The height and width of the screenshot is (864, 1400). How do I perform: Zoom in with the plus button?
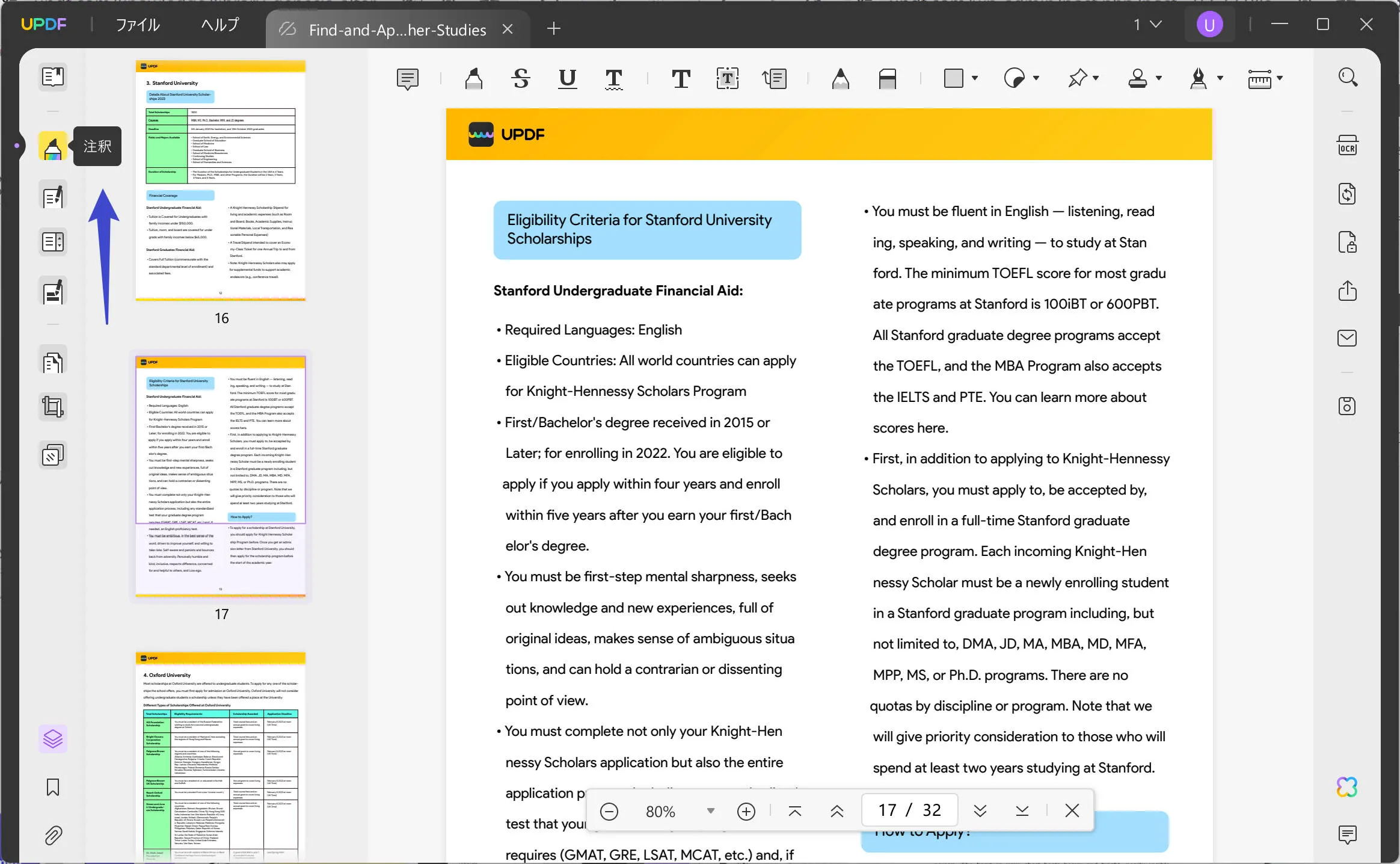point(746,812)
